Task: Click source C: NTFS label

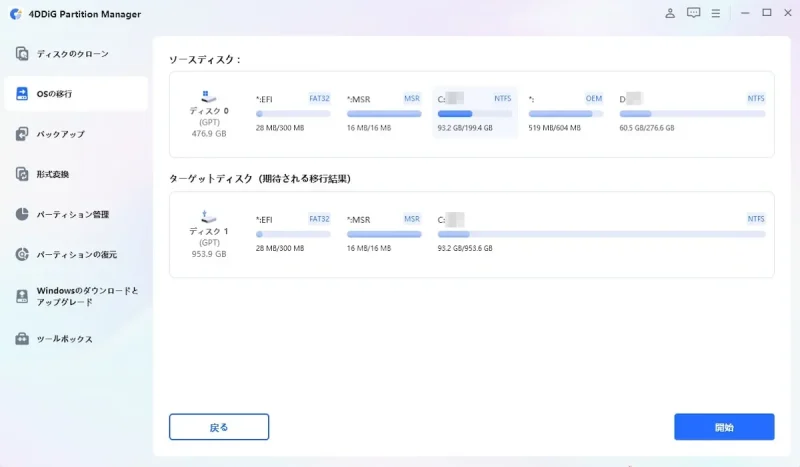Action: pos(503,99)
